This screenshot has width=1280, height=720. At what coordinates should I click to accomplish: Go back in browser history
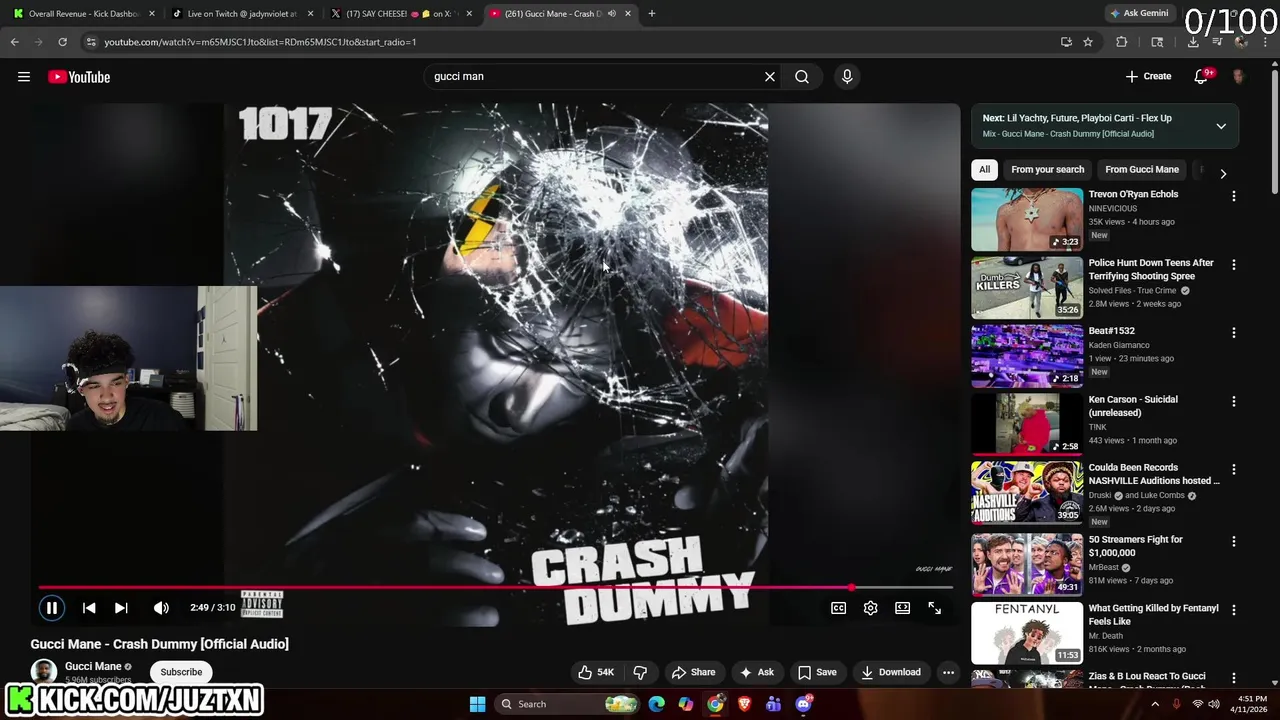(15, 42)
